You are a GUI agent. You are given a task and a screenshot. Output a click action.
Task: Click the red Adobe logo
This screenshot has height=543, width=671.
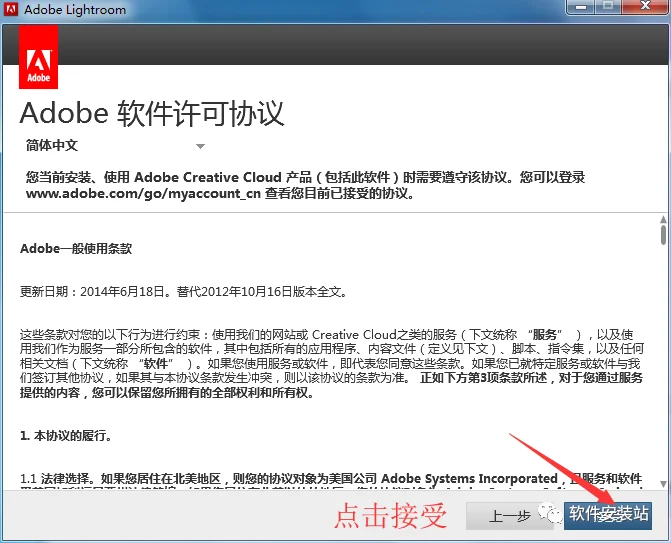click(39, 57)
